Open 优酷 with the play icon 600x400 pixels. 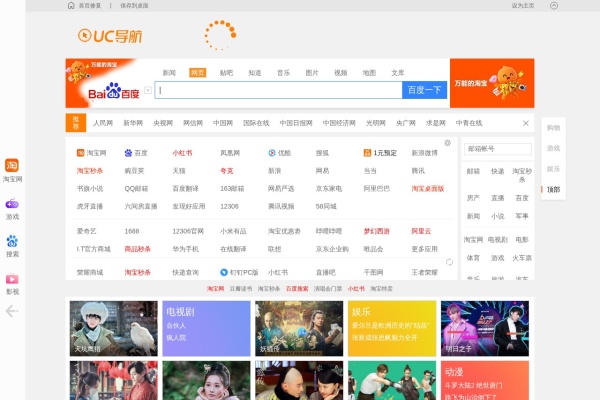pos(279,153)
